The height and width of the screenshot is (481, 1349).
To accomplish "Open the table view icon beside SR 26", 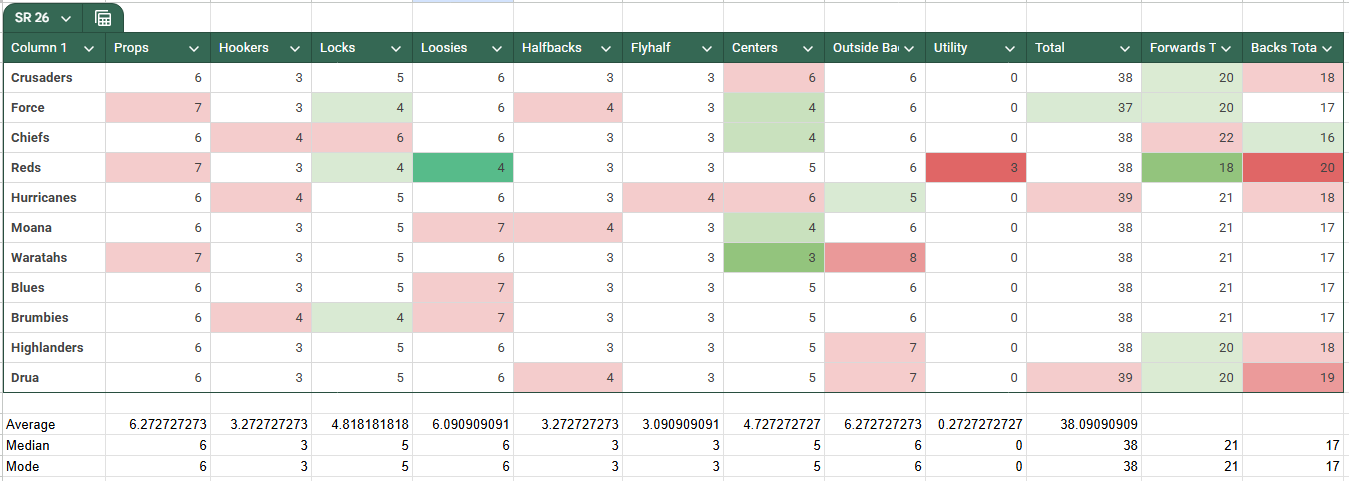I will point(102,18).
